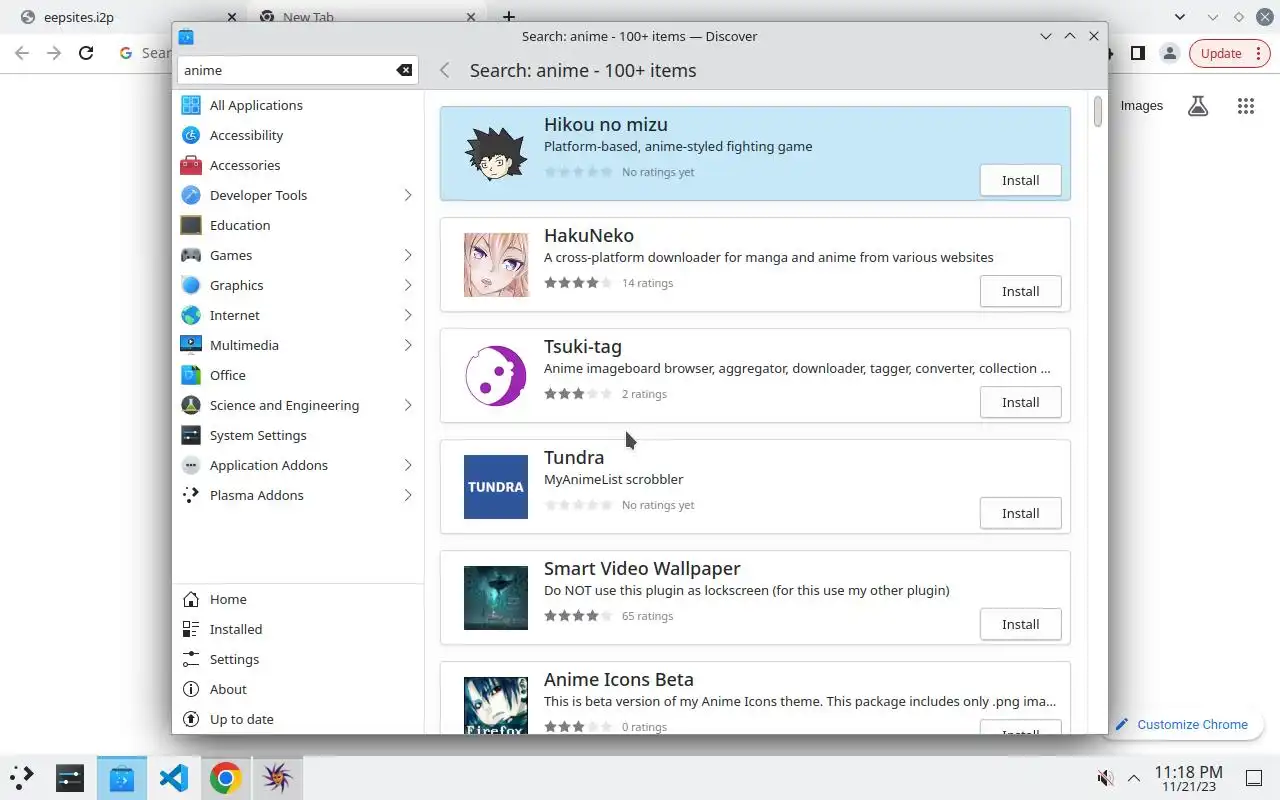
Task: Go to Home via house icon
Action: [191, 599]
